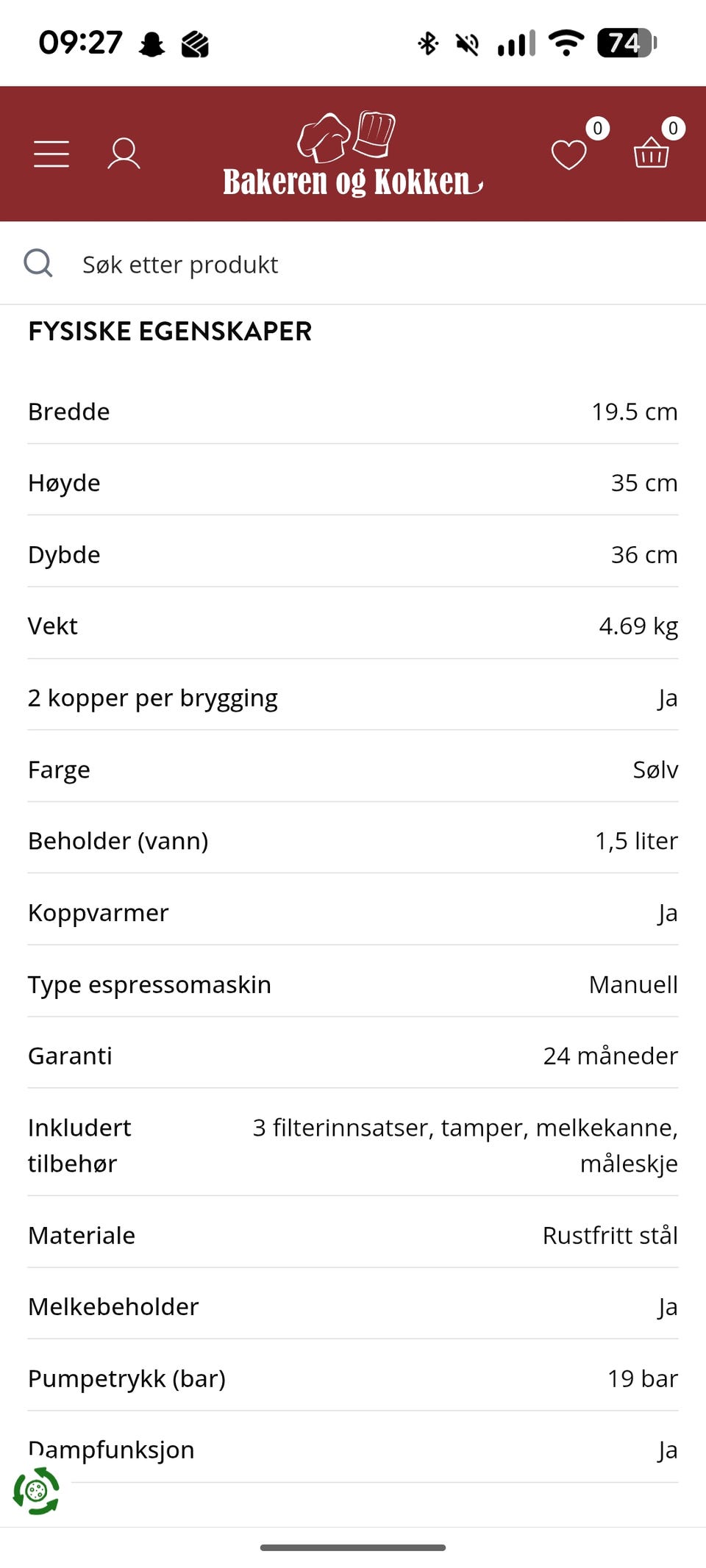
Task: Open the hamburger menu
Action: 51,154
